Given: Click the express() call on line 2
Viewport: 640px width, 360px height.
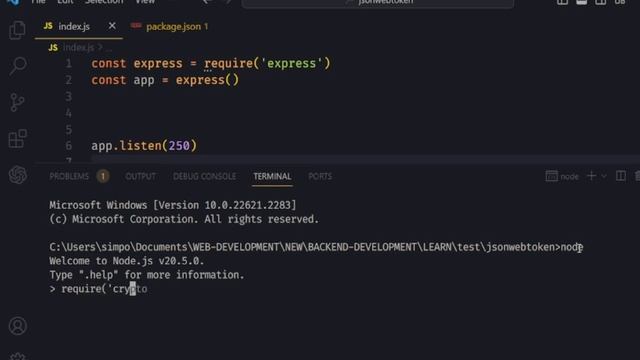Looking at the screenshot, I should point(207,80).
